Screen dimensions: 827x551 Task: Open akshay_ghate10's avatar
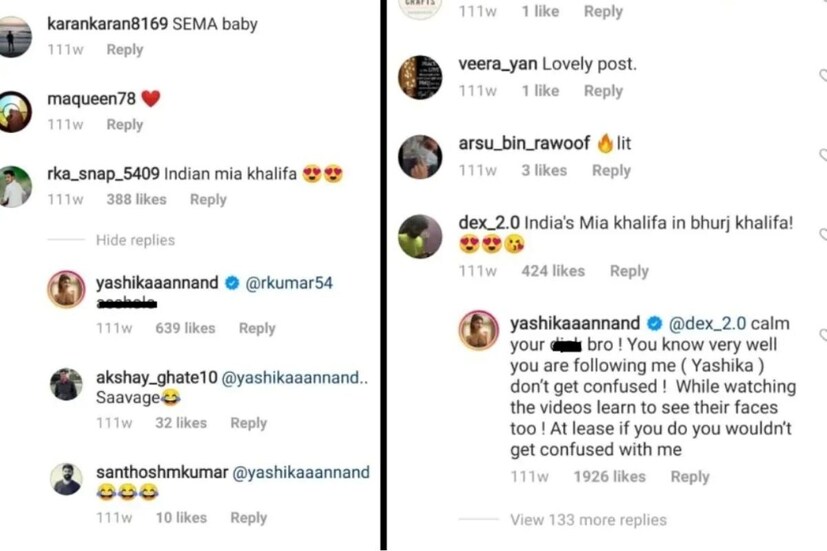pyautogui.click(x=67, y=385)
